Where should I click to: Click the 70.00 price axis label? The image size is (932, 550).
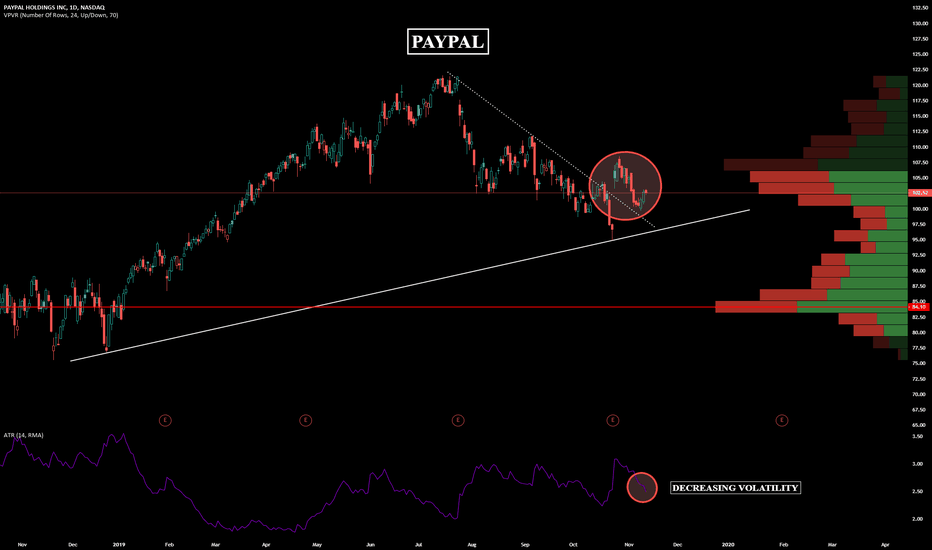pos(920,394)
